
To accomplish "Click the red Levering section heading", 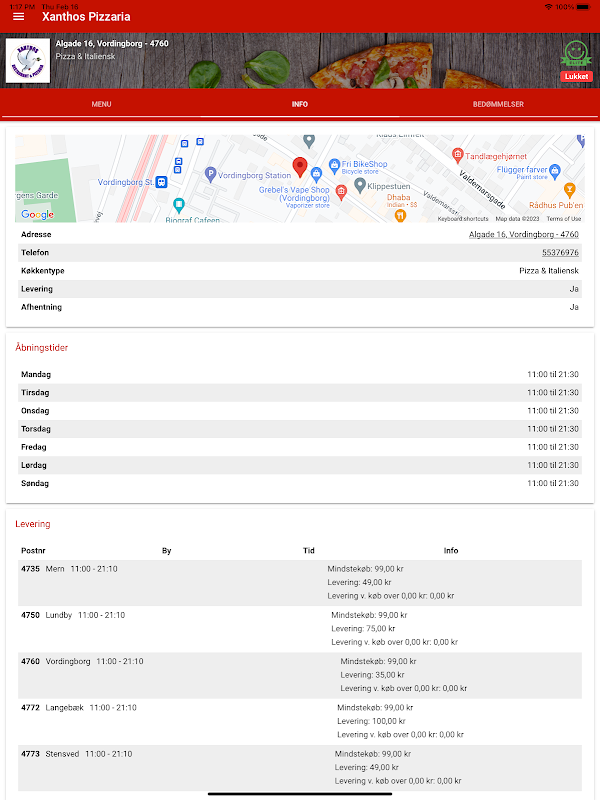I will point(33,524).
